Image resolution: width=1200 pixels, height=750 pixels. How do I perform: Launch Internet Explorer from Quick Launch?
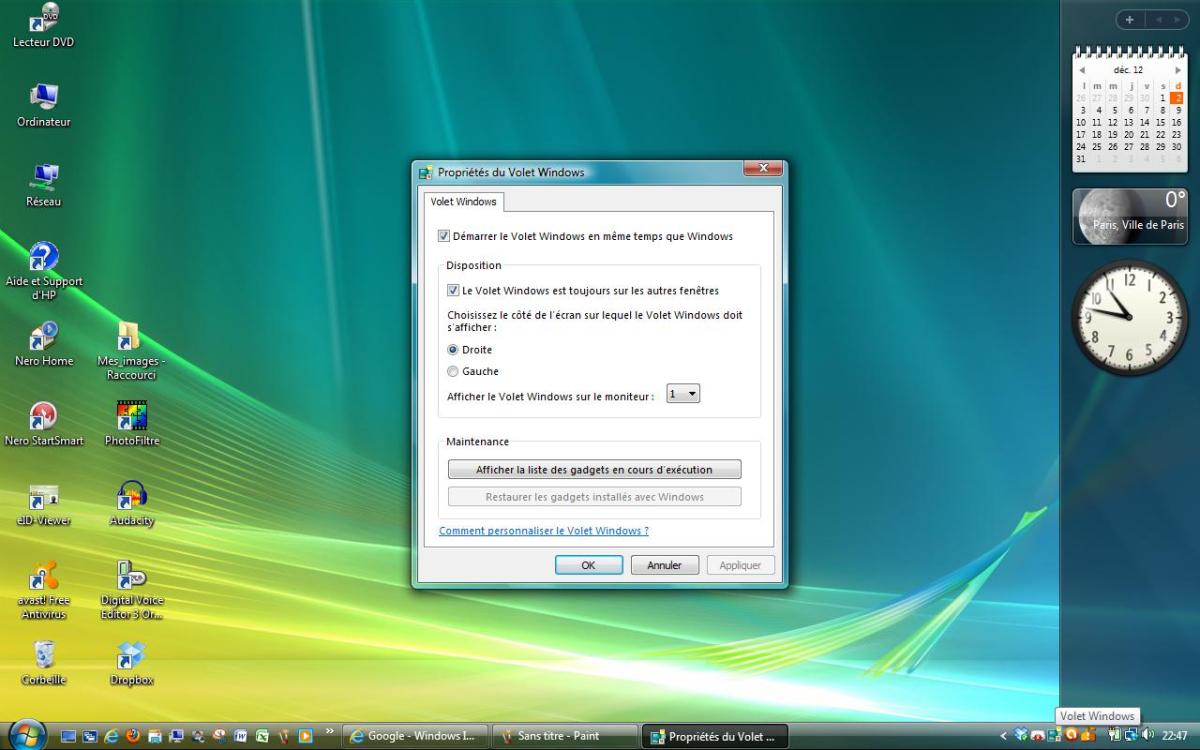click(111, 736)
